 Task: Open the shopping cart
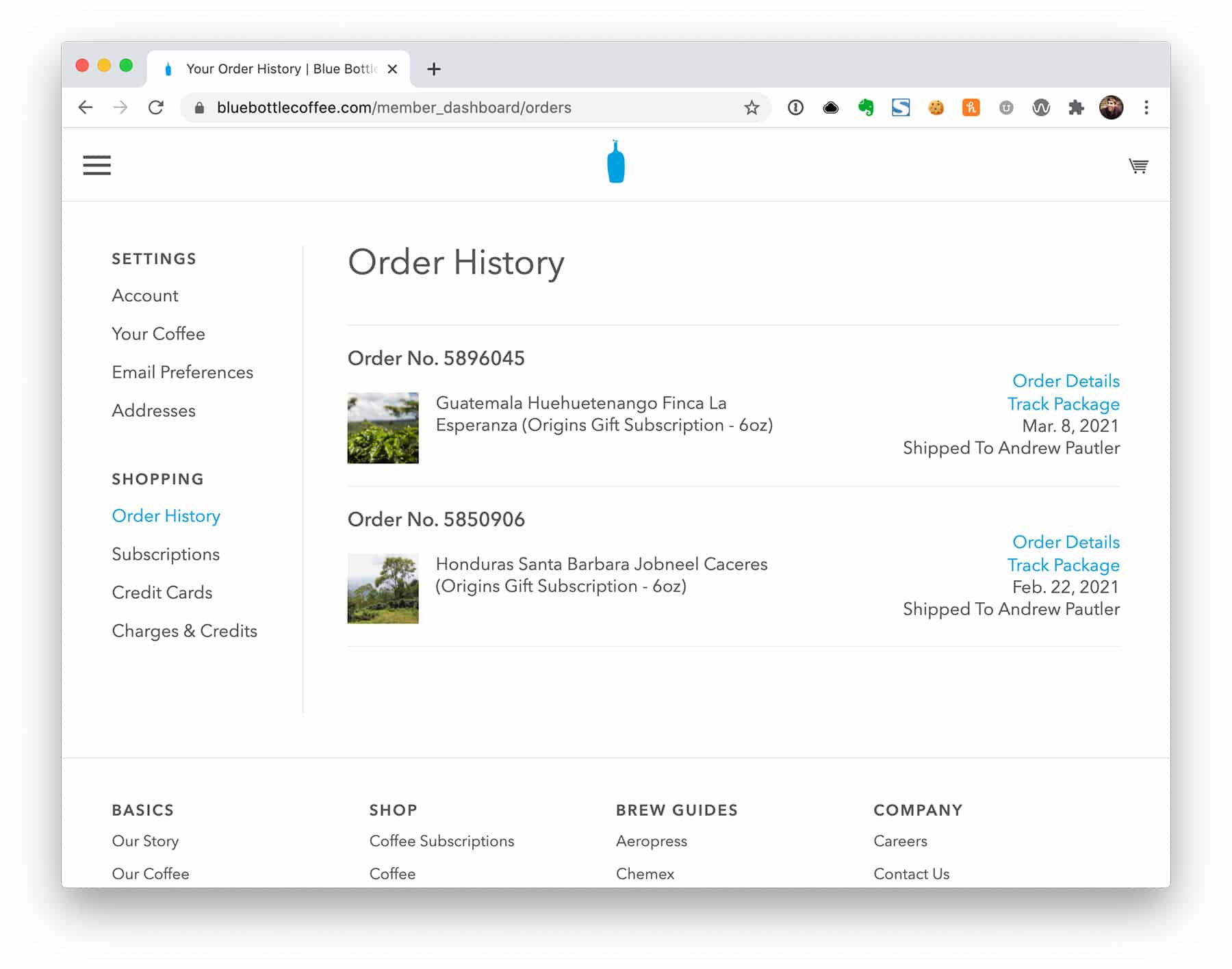coord(1138,166)
